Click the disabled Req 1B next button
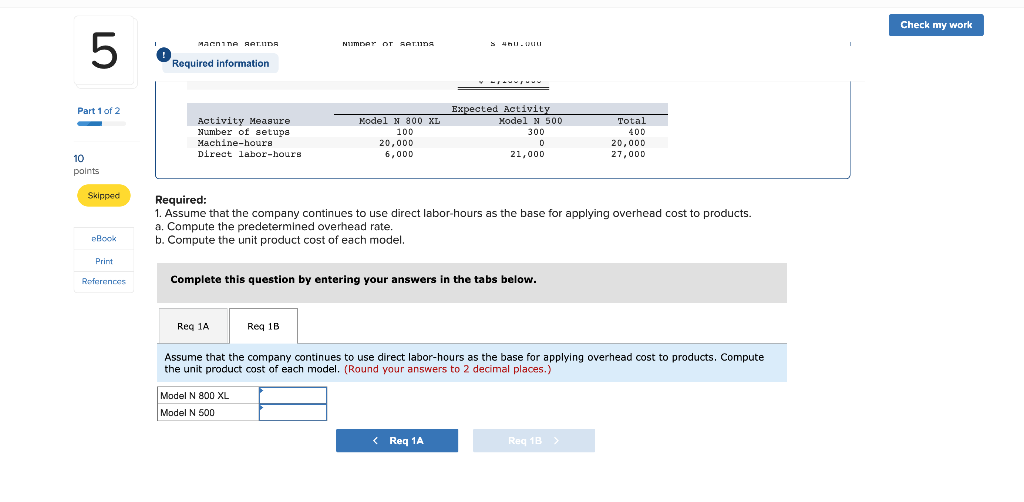 click(534, 441)
